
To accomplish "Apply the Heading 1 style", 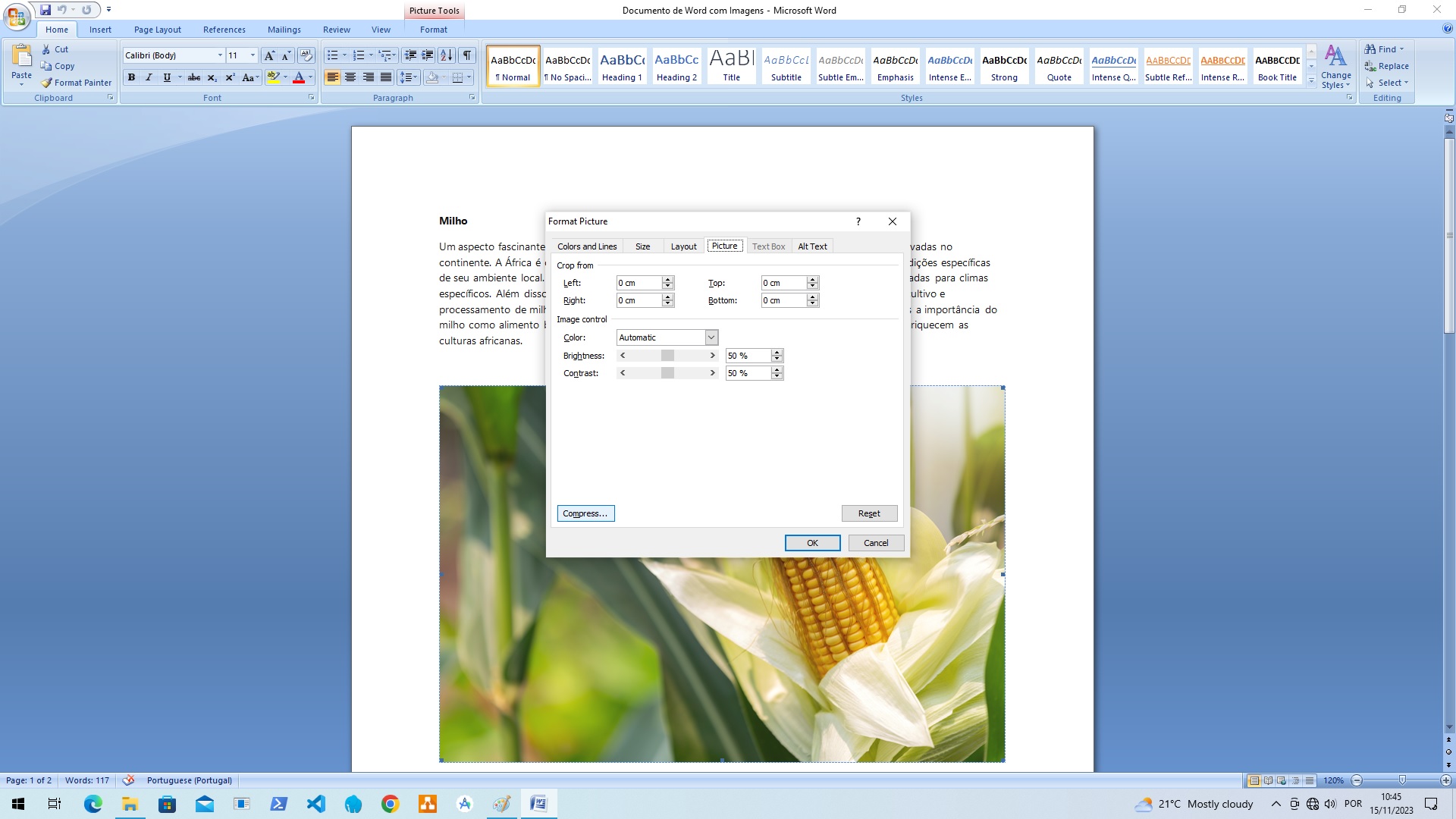I will tap(622, 66).
